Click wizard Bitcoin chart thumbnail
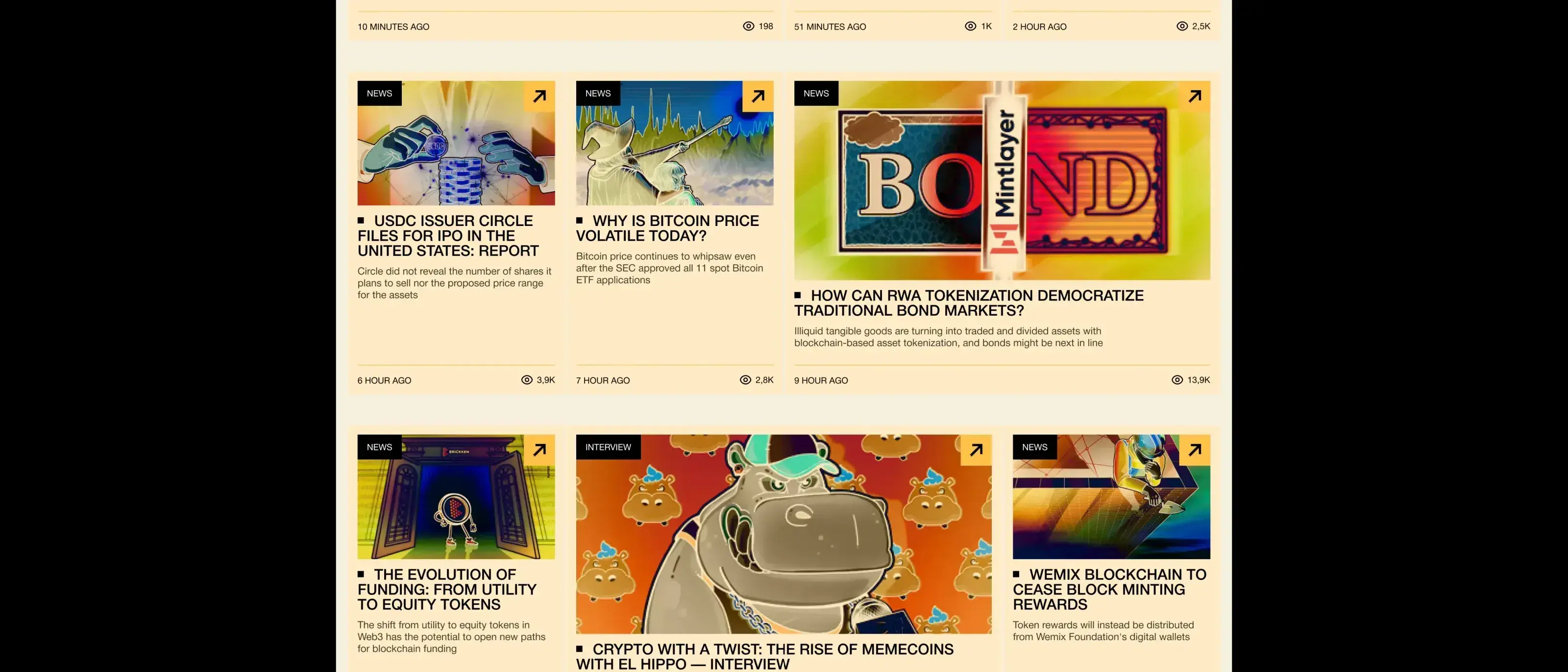The width and height of the screenshot is (1568, 672). 674,143
